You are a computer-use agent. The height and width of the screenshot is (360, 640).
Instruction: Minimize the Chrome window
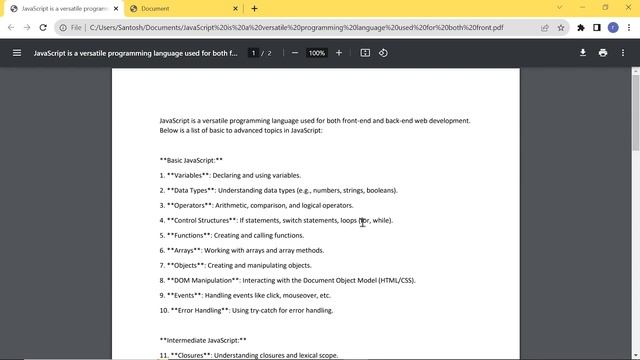click(x=582, y=7)
